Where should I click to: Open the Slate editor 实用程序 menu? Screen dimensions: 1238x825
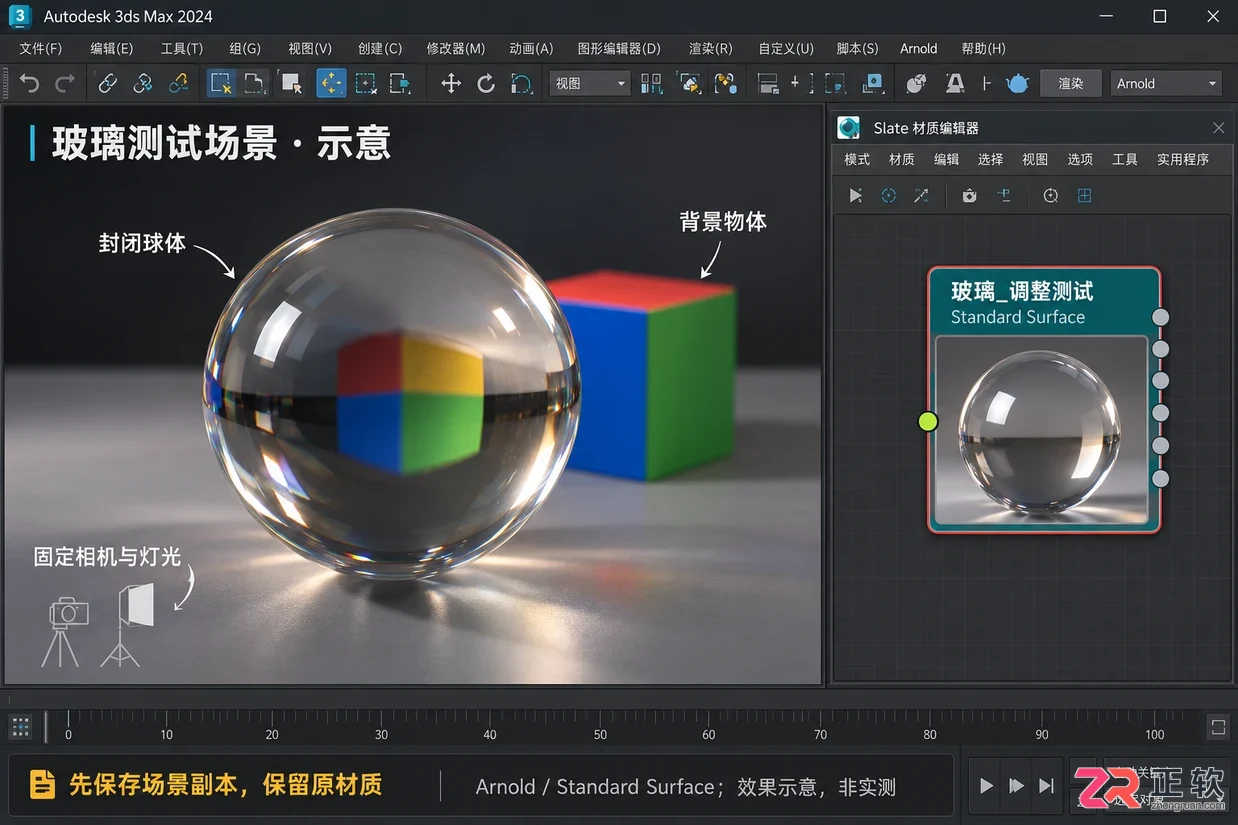(1183, 159)
